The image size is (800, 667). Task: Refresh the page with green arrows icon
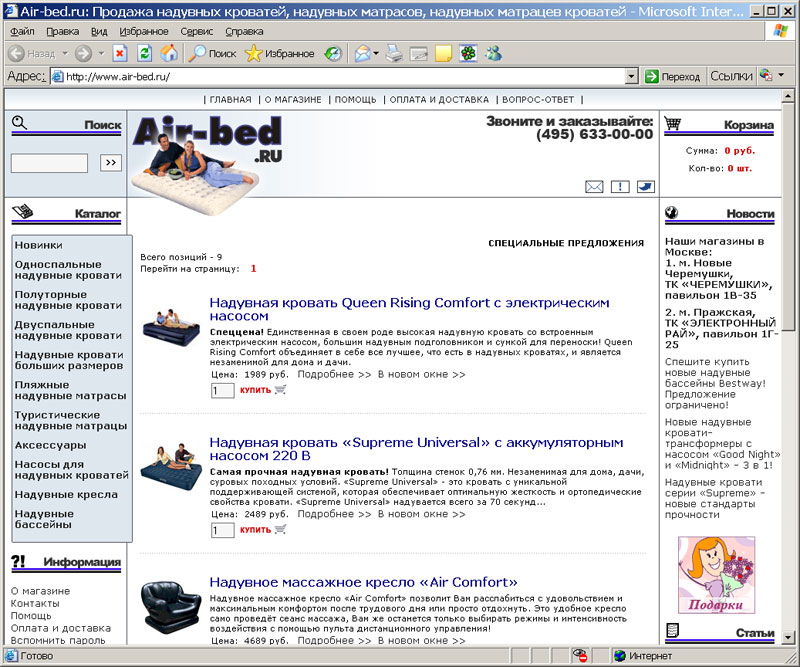[145, 53]
